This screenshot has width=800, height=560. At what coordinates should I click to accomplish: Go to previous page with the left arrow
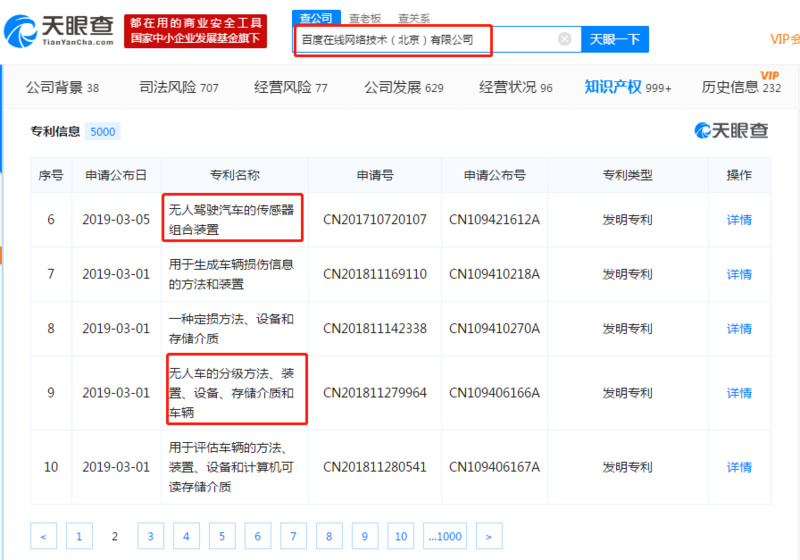pos(43,536)
